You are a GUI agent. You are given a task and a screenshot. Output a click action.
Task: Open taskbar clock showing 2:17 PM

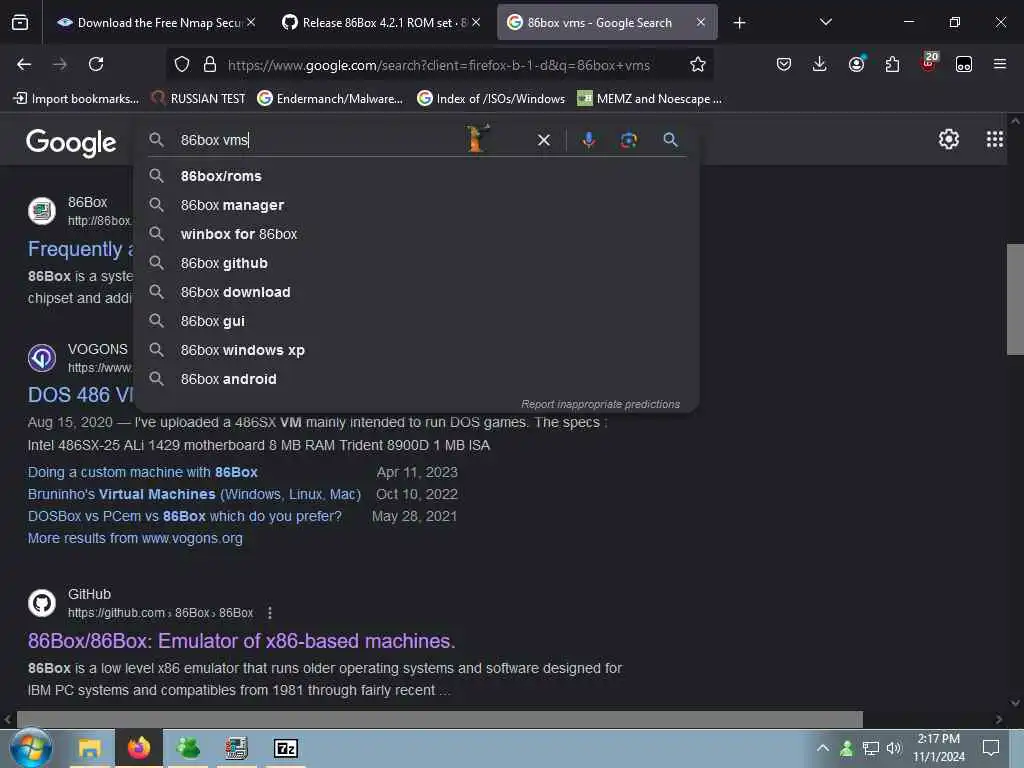[938, 748]
